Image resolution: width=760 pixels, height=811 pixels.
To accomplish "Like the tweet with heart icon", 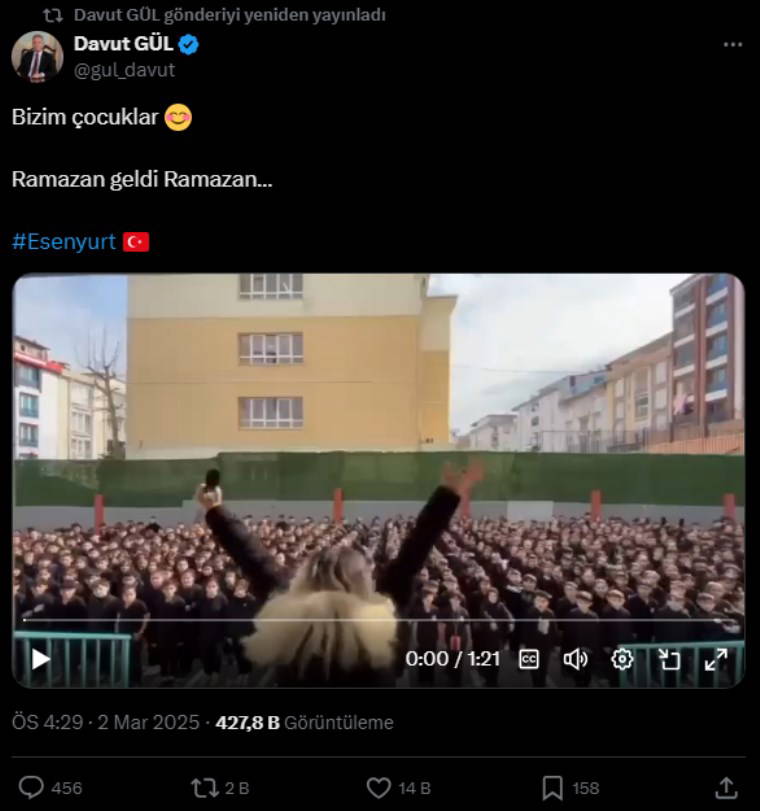I will point(379,788).
